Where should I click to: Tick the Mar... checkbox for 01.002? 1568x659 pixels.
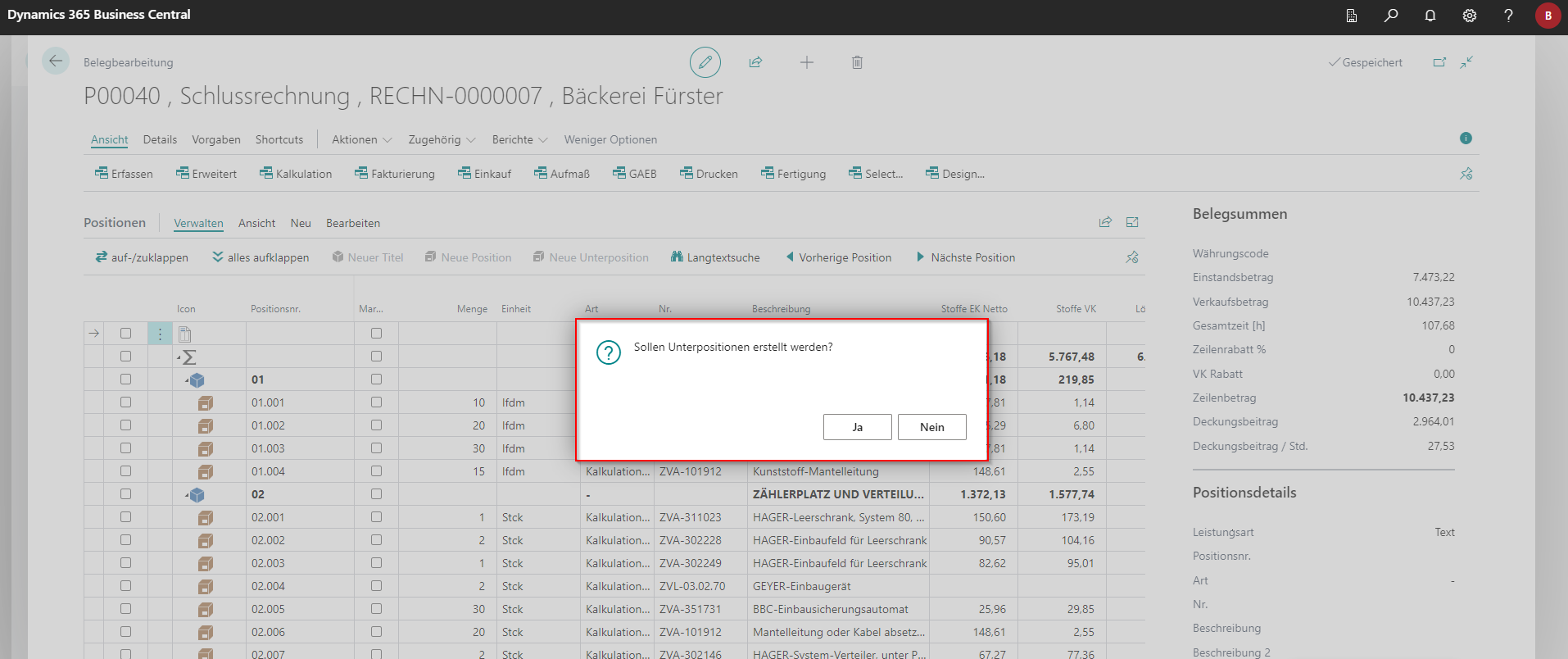pos(376,425)
